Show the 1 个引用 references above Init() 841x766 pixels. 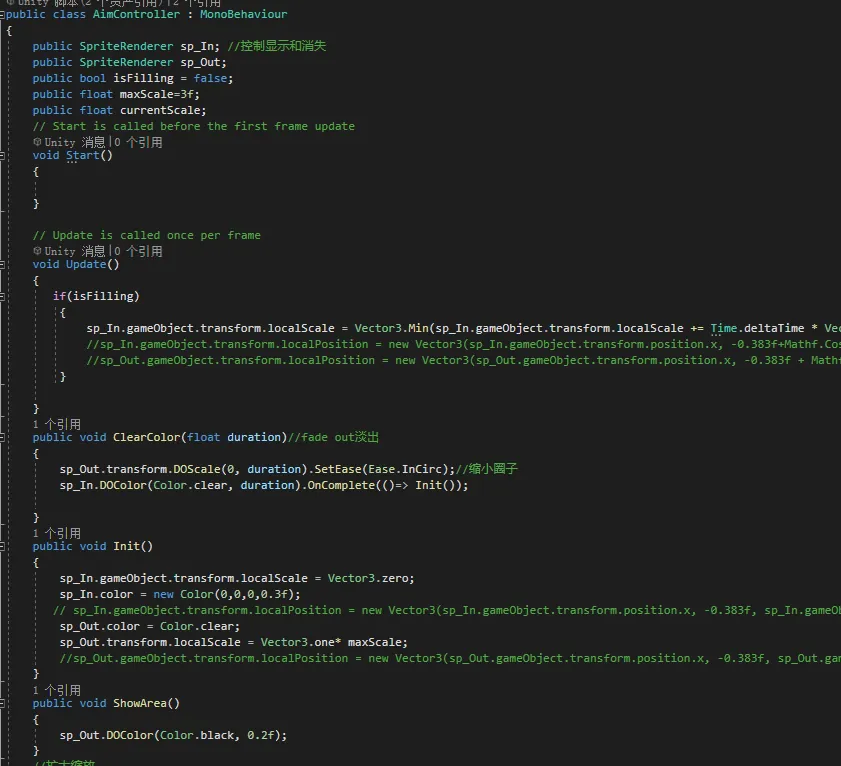(x=57, y=533)
